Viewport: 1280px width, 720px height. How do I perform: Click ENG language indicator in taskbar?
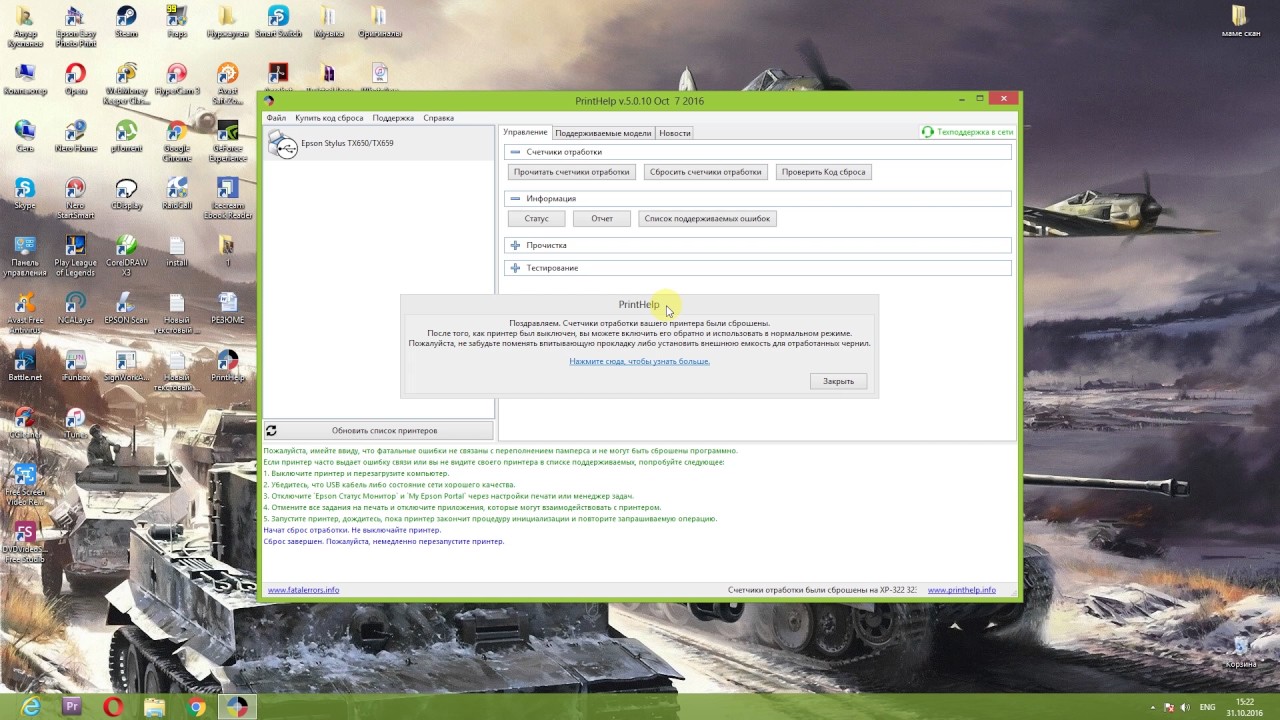click(1208, 707)
